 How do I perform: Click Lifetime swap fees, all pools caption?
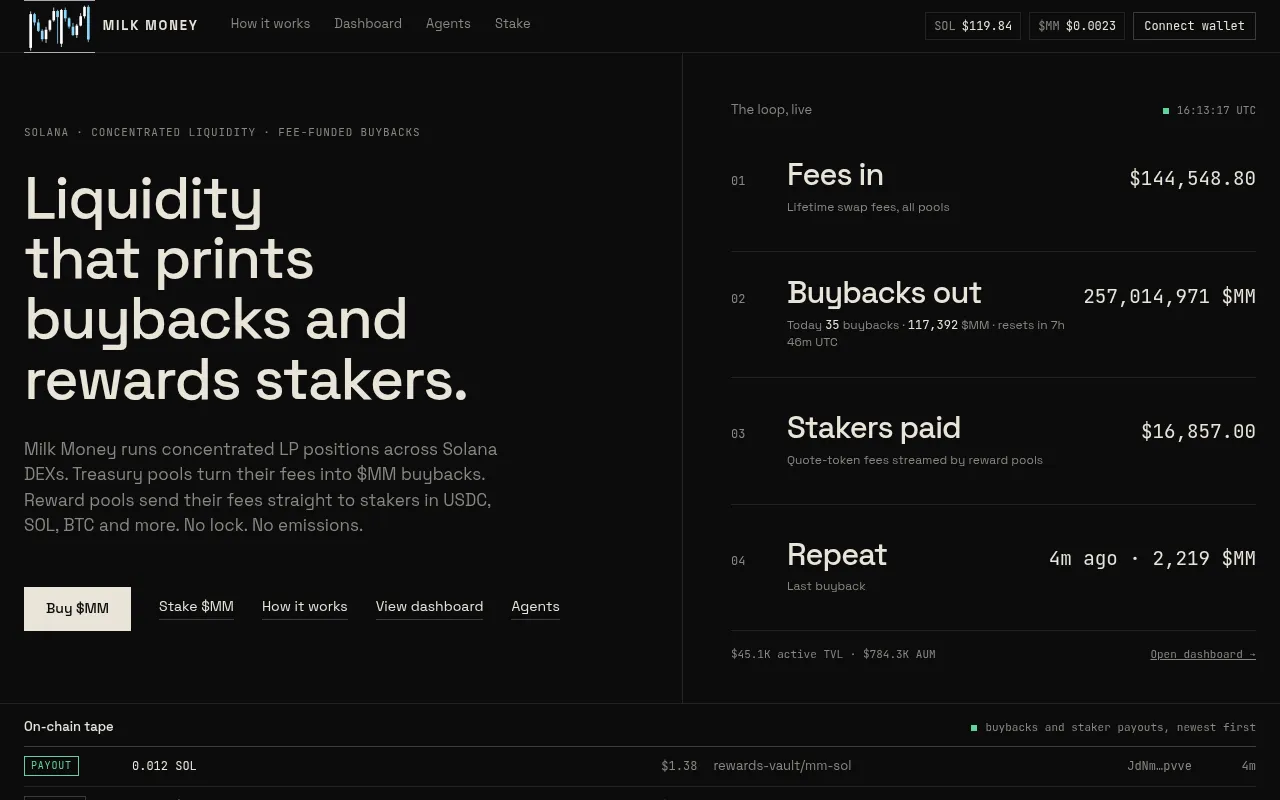(868, 207)
